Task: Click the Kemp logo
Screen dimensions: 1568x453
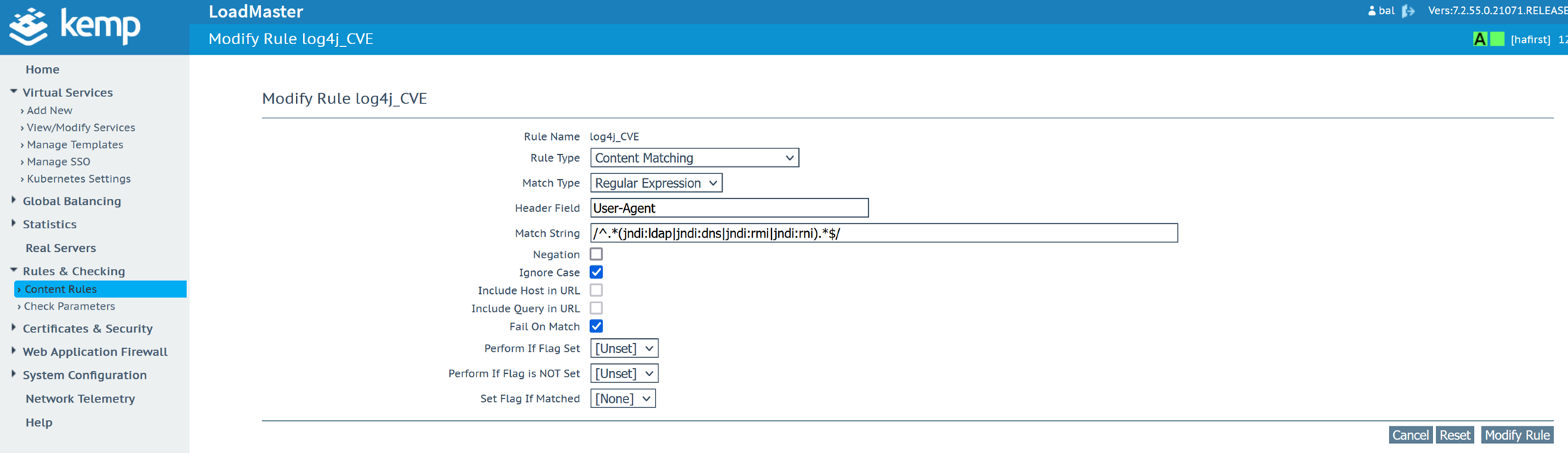Action: tap(74, 26)
